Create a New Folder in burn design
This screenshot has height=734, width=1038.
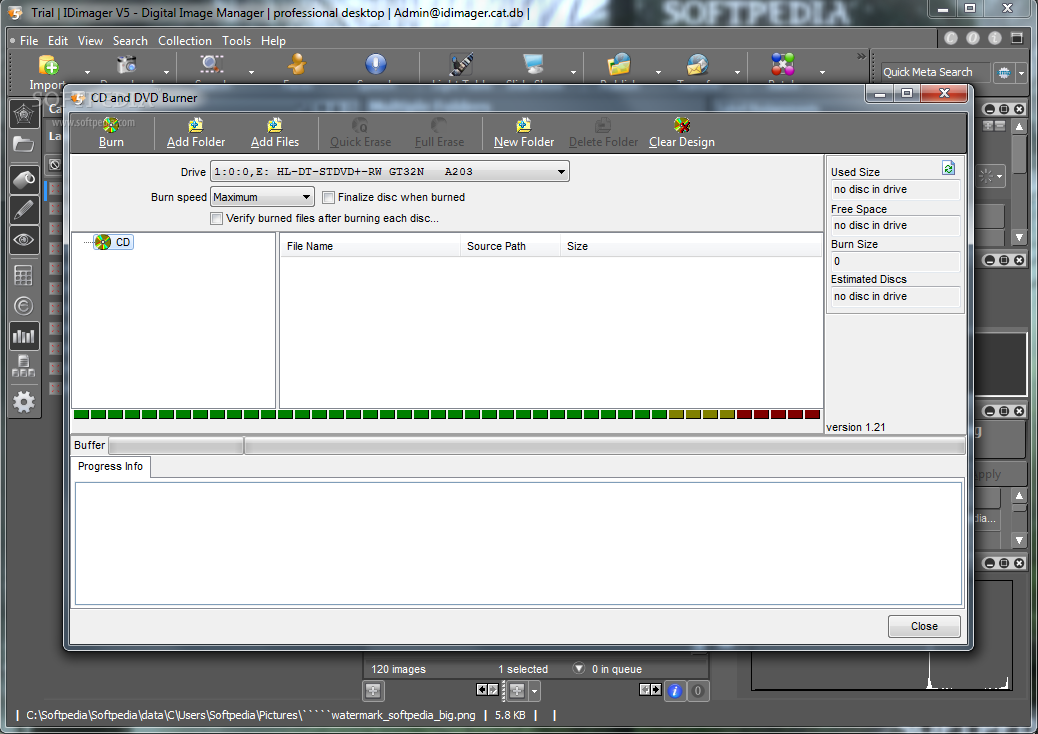(524, 132)
